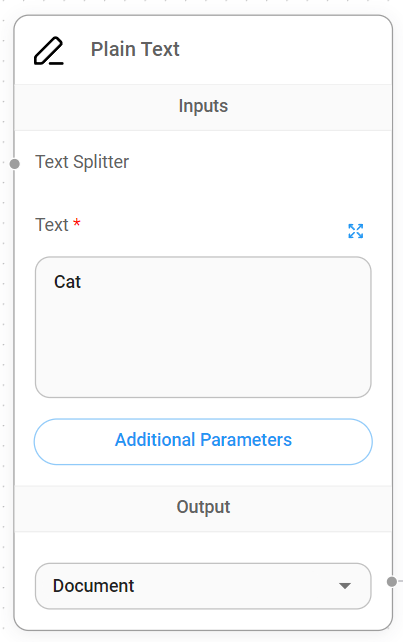Focus the empty area of Text input box
The width and height of the screenshot is (403, 642).
click(203, 344)
